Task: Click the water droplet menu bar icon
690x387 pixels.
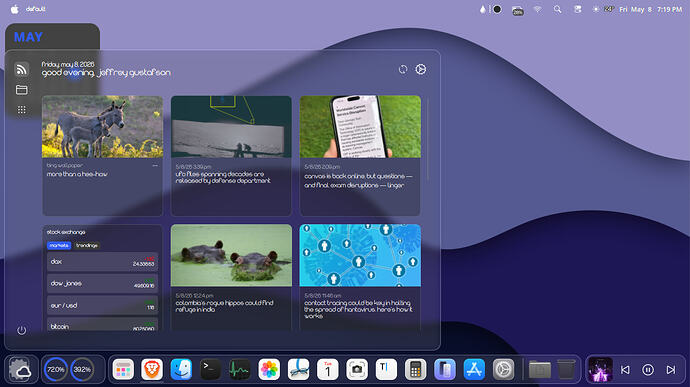Action: [483, 9]
